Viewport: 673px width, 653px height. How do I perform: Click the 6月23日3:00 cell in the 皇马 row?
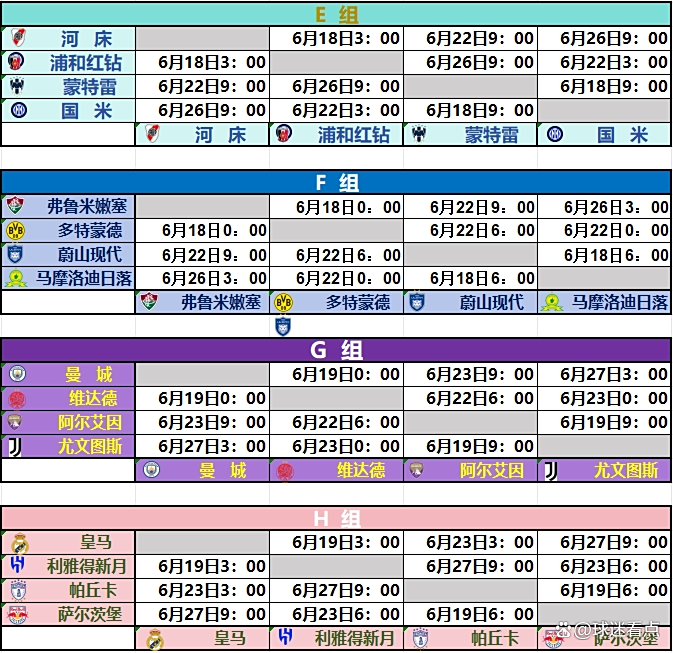point(470,542)
